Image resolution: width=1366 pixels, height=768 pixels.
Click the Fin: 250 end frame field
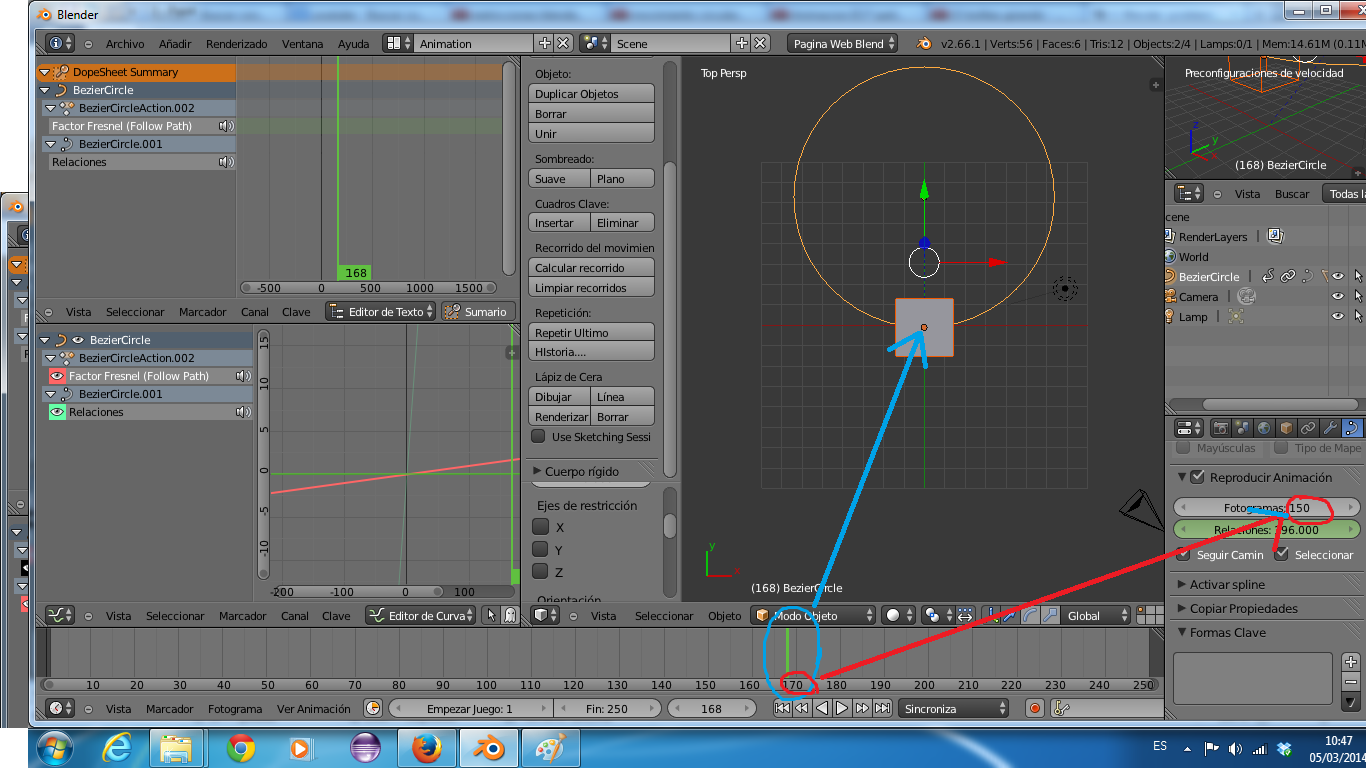[607, 708]
